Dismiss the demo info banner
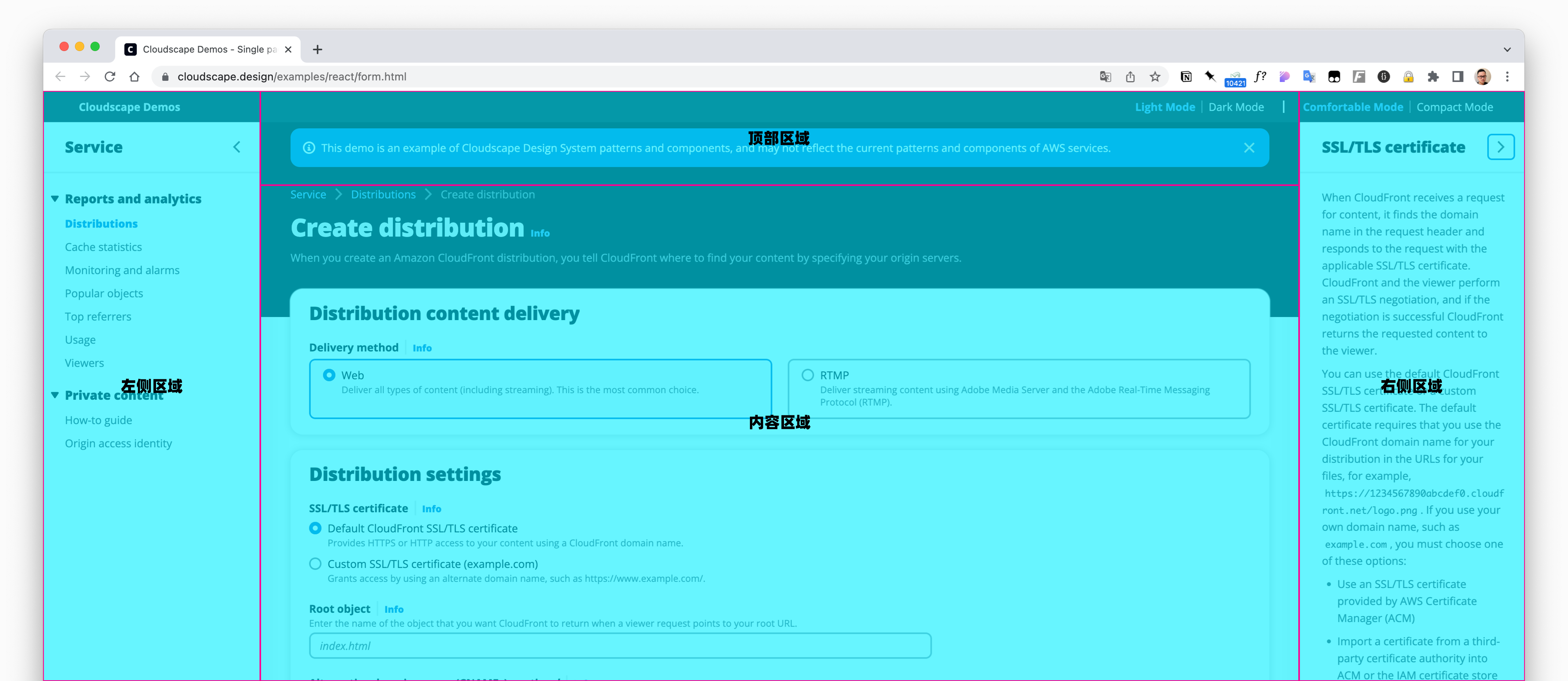 pyautogui.click(x=1249, y=147)
